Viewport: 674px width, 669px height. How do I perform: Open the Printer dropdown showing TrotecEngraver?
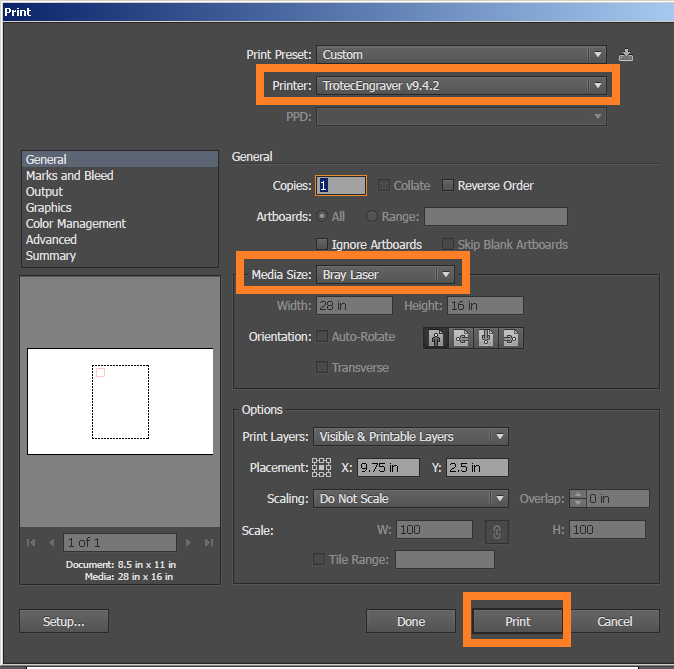click(x=461, y=86)
